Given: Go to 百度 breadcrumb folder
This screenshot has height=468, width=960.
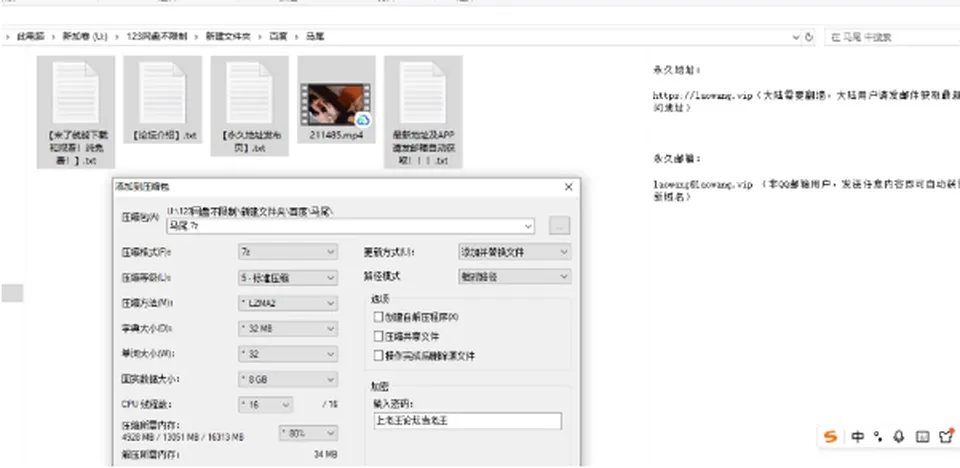Looking at the screenshot, I should click(x=279, y=37).
